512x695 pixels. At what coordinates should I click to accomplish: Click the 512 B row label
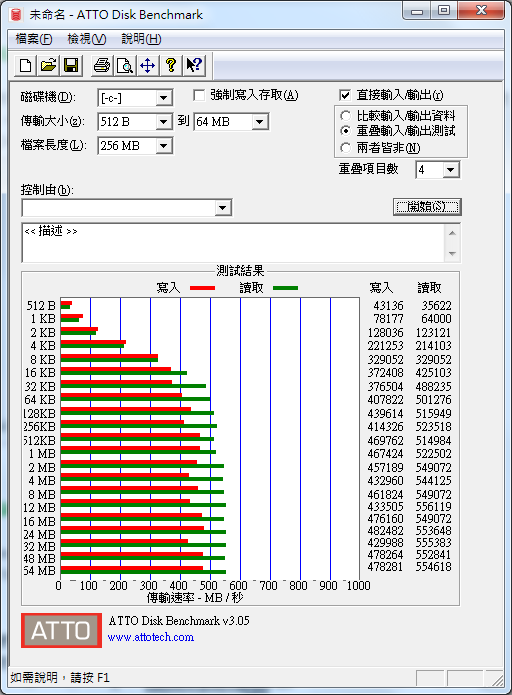click(x=41, y=306)
